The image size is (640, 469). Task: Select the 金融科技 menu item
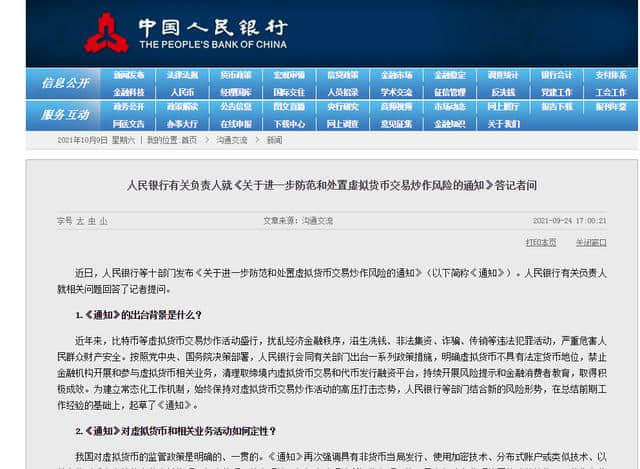129,92
